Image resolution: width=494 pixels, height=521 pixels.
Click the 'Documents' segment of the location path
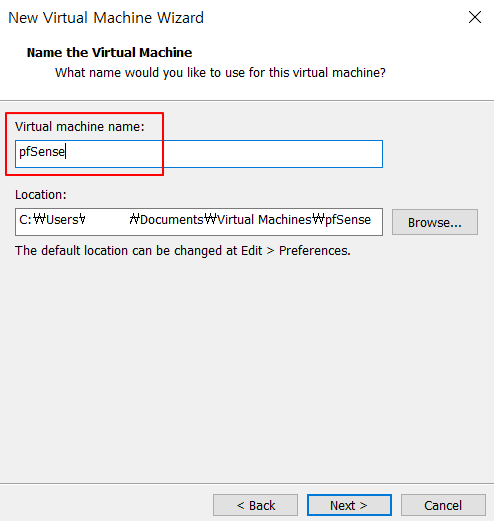coord(172,220)
